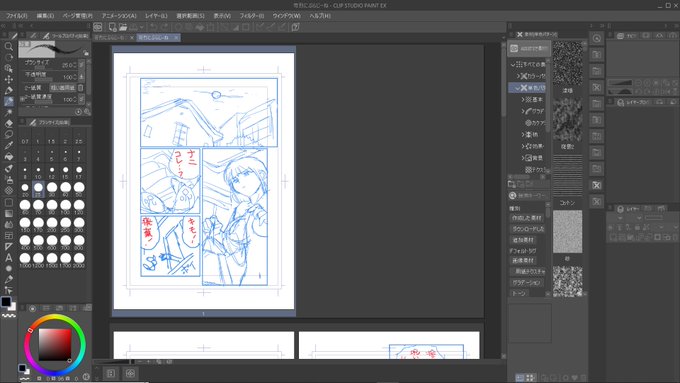The image size is (680, 383).
Task: Select the cotton lined material thumbnail
Action: coord(567,176)
